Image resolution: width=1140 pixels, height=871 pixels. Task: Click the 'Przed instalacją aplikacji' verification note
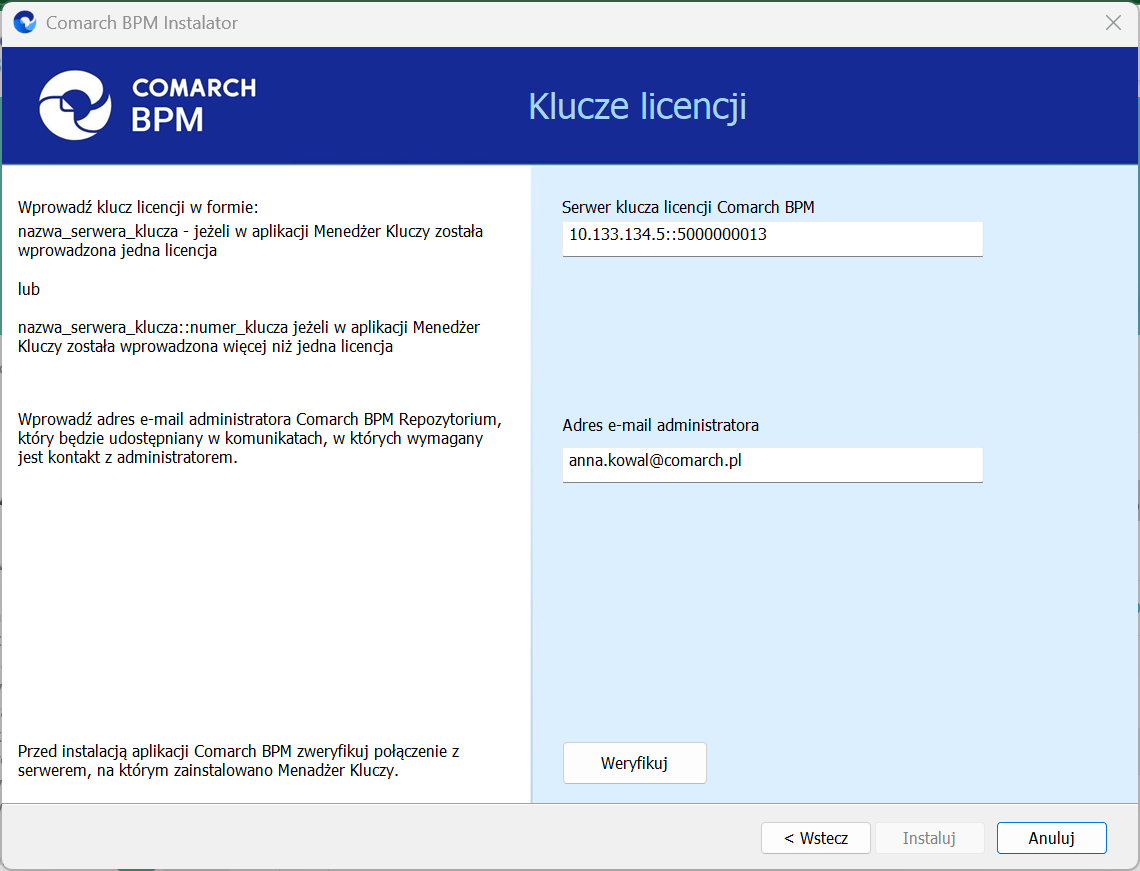click(238, 760)
